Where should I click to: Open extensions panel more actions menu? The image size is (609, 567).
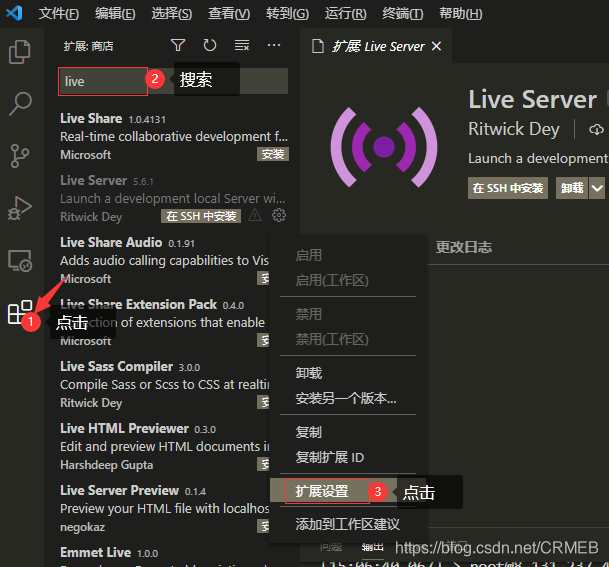[274, 45]
